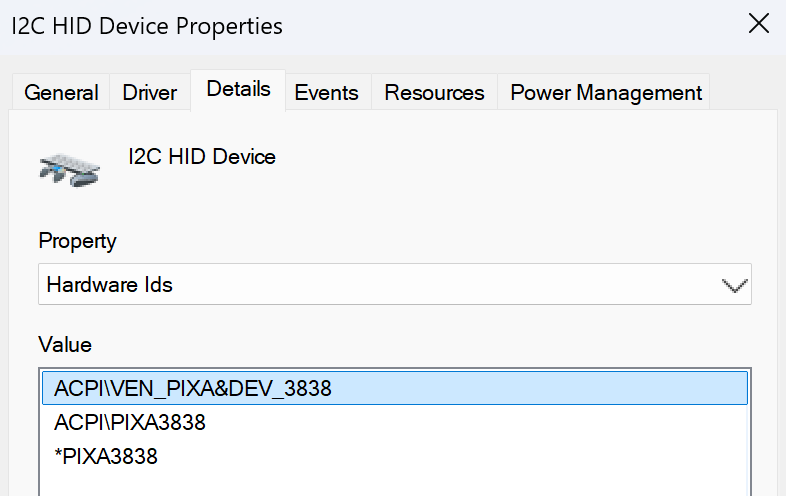Screen dimensions: 786x496
Task: Open the Power Management tab
Action: click(x=606, y=93)
